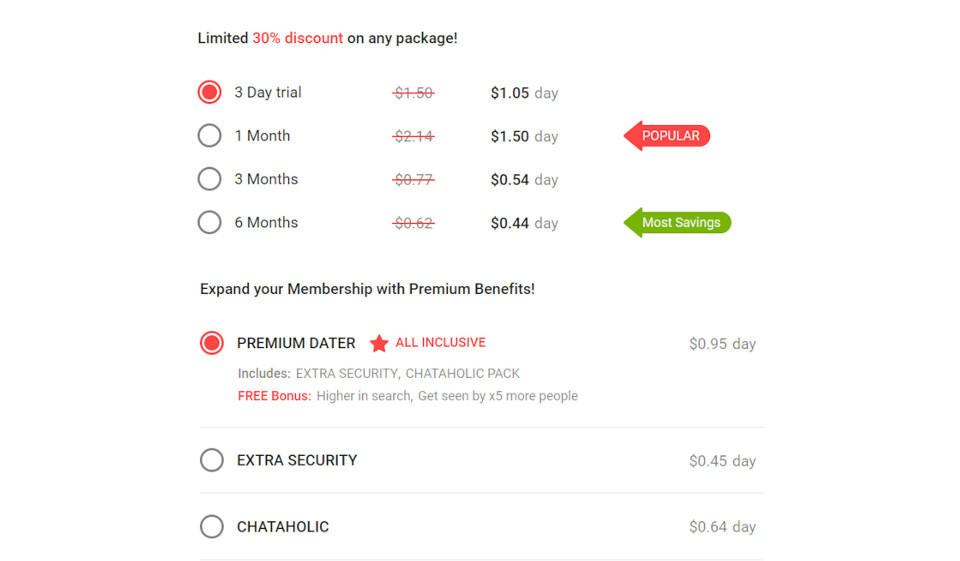
Task: Click the red POPULAR arrow badge
Action: pyautogui.click(x=668, y=136)
